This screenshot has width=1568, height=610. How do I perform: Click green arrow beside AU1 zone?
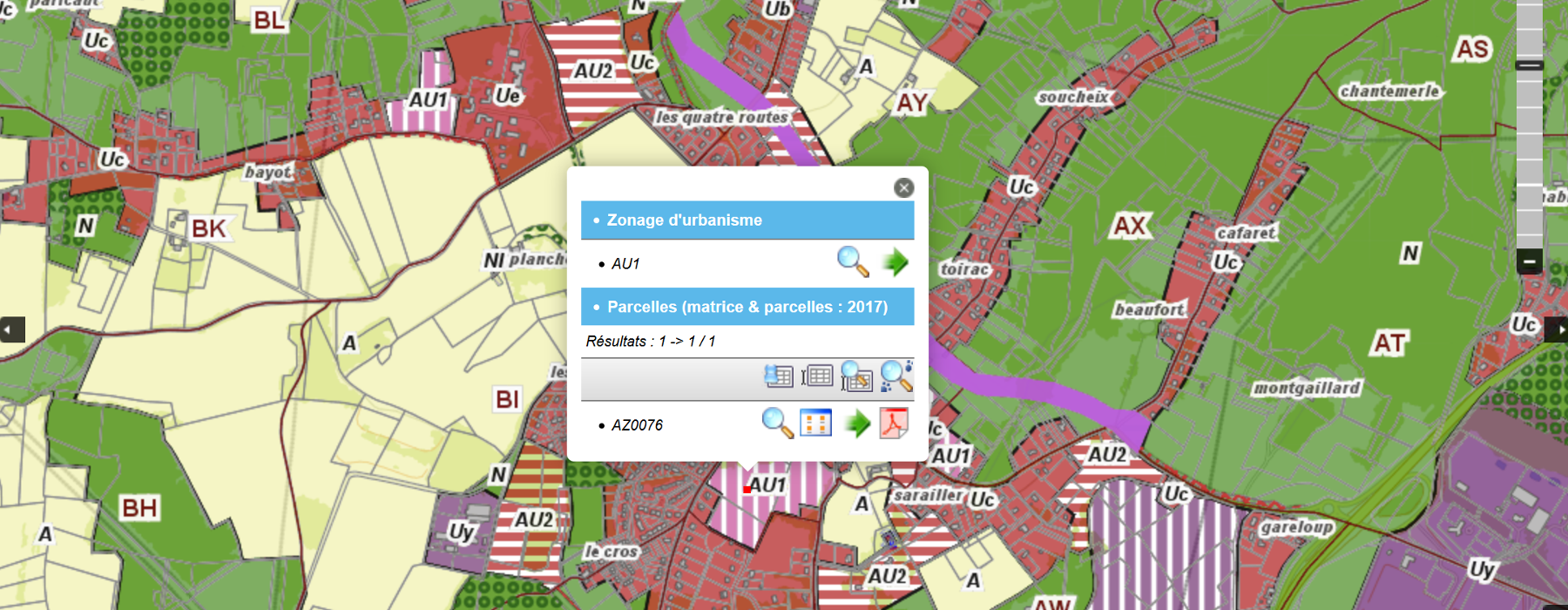(x=895, y=261)
